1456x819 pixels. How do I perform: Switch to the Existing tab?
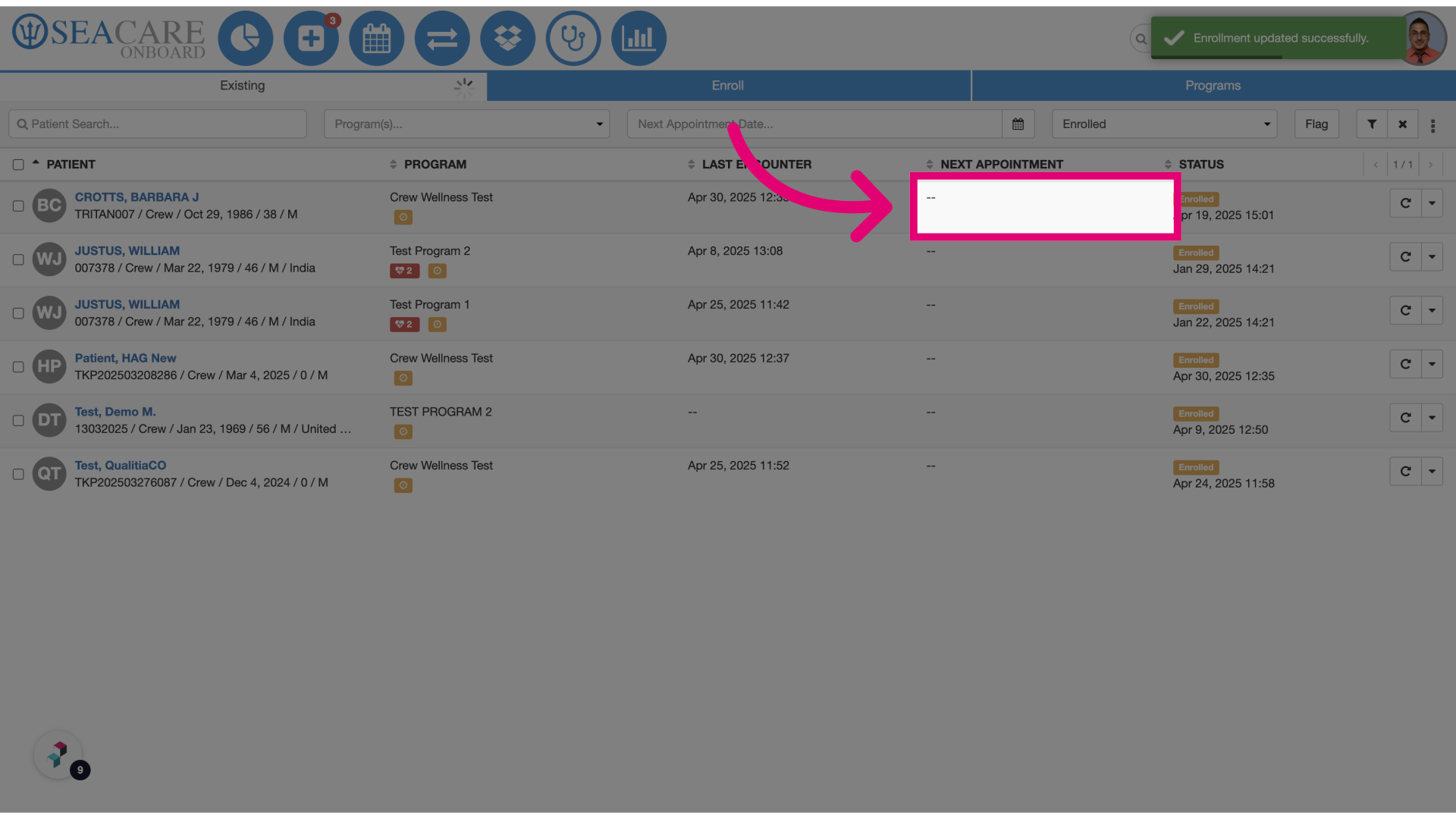243,86
